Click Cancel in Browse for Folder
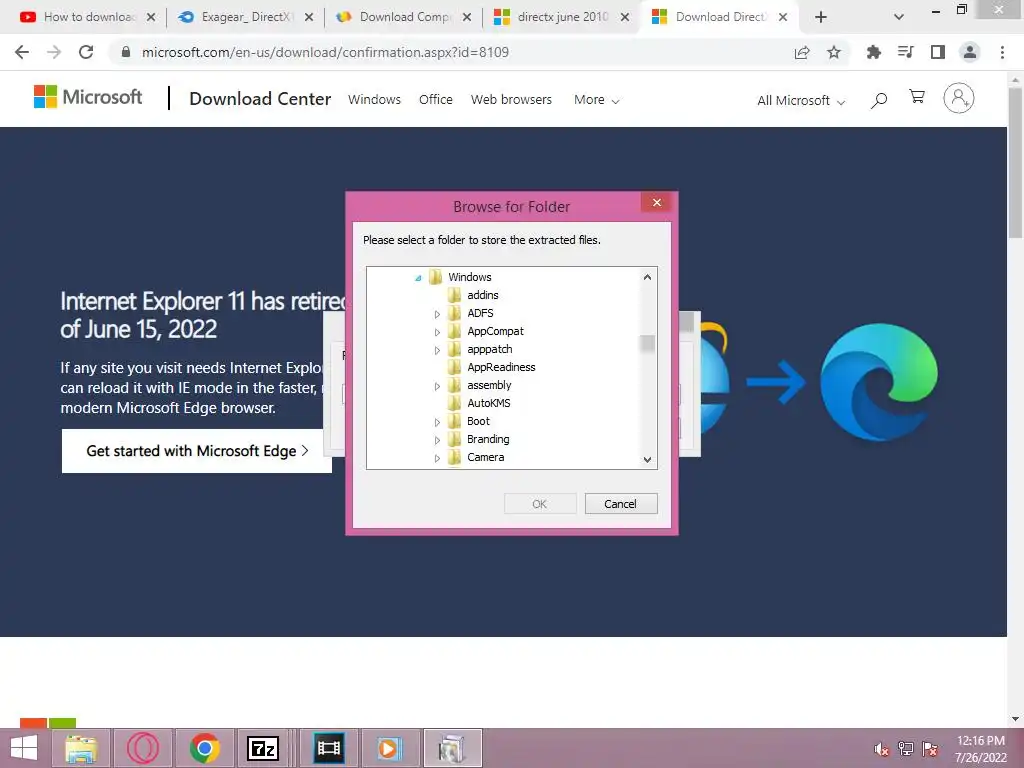 (620, 504)
